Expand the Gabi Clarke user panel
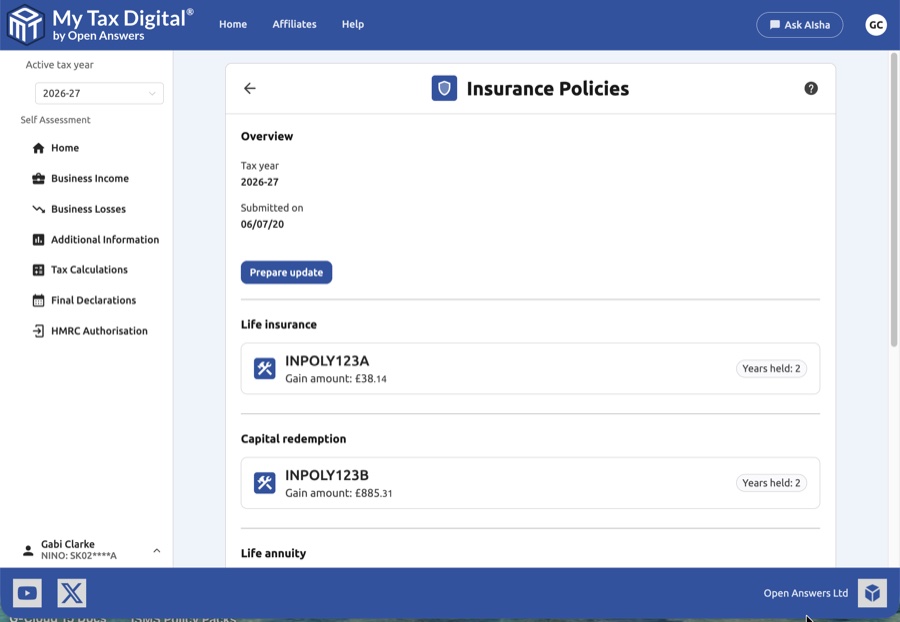The height and width of the screenshot is (622, 900). [x=157, y=550]
